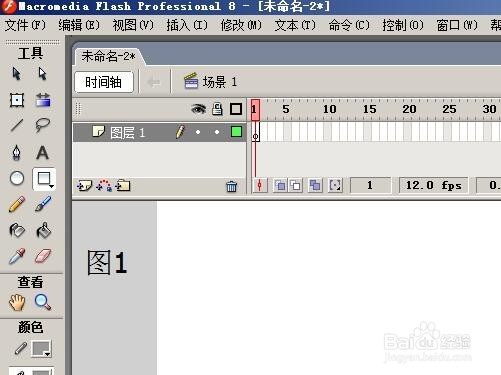
Task: Click frame 20 on the timeline ruler
Action: (x=408, y=109)
